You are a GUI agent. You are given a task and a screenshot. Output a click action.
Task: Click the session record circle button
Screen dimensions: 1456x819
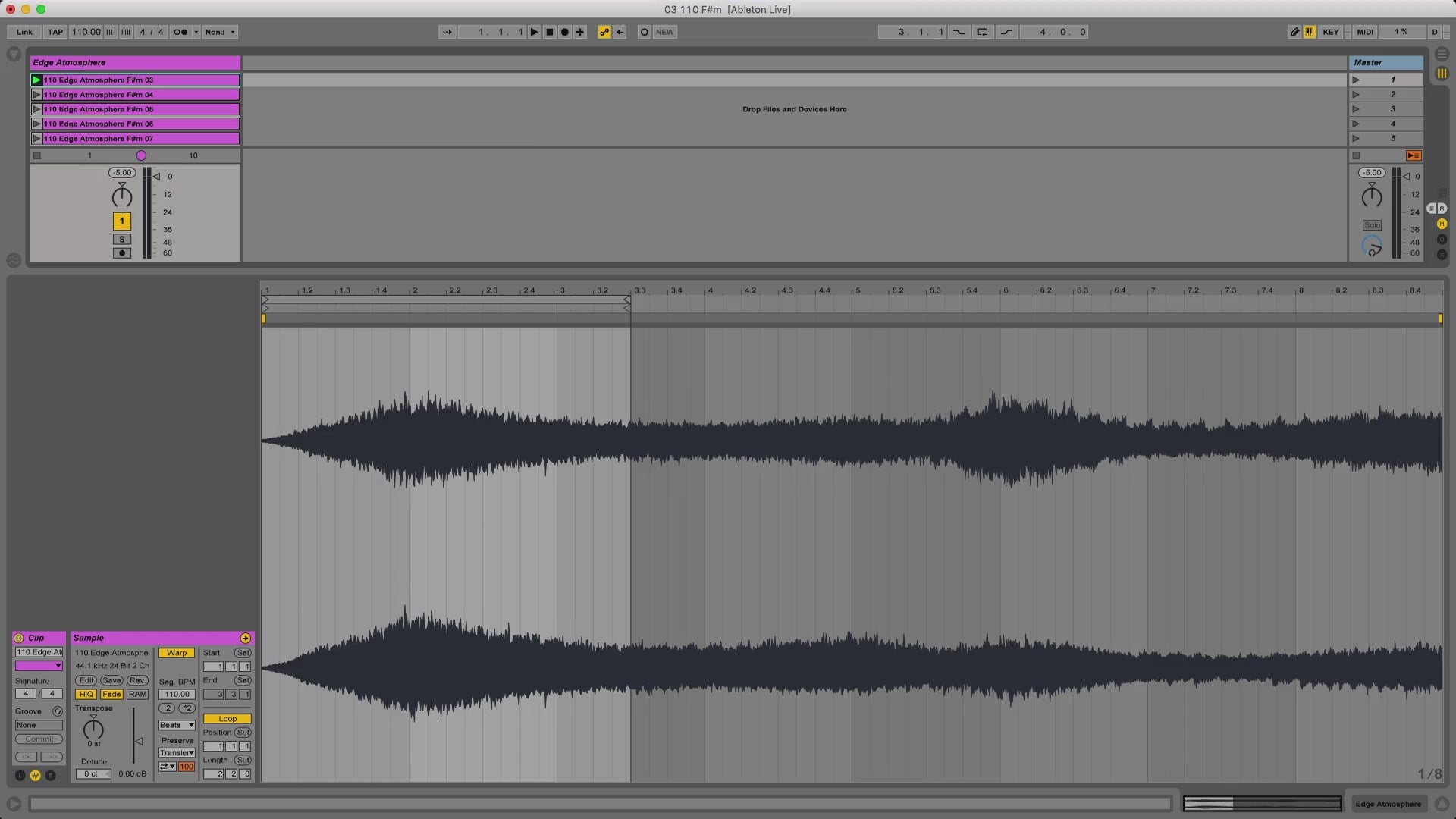point(644,32)
